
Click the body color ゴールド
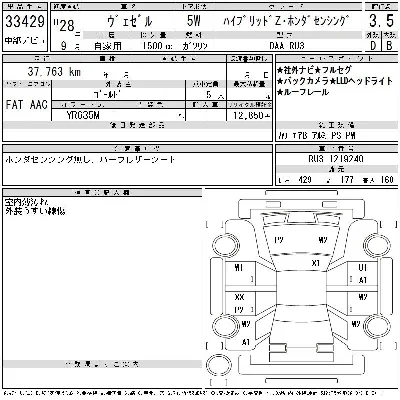point(106,95)
